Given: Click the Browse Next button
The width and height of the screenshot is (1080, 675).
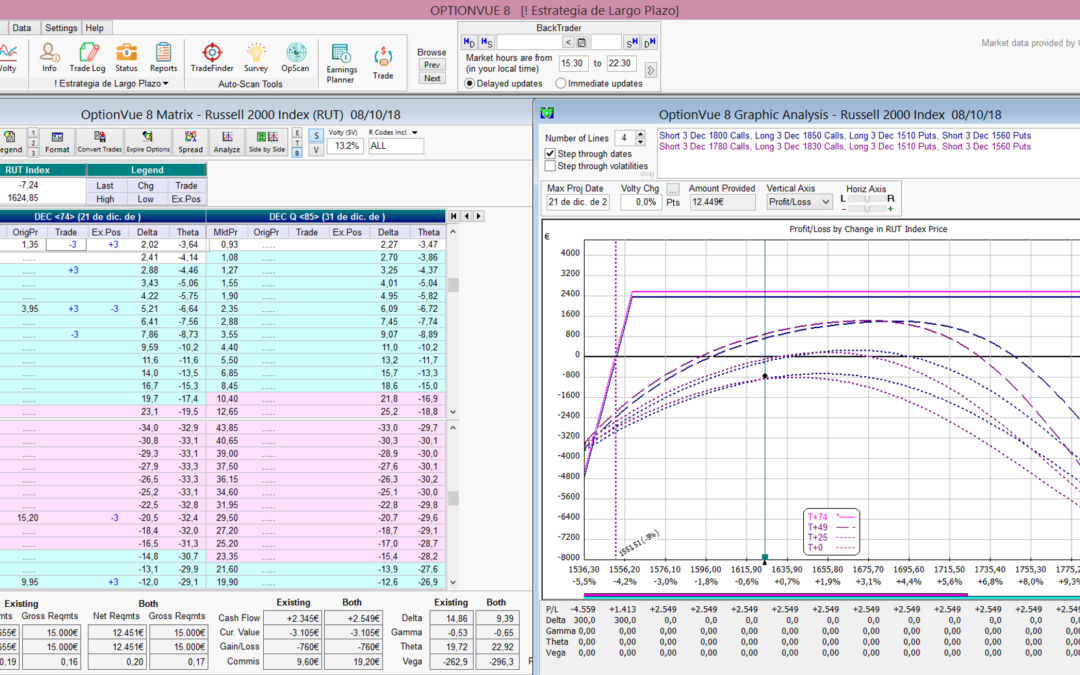Looking at the screenshot, I should 432,79.
